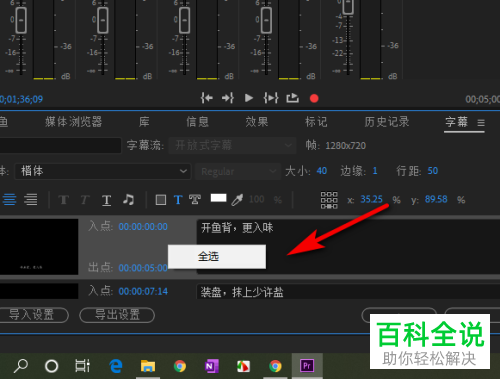Screen dimensions: 500x379
Task: Click the 边缘 value 1
Action: tap(375, 171)
